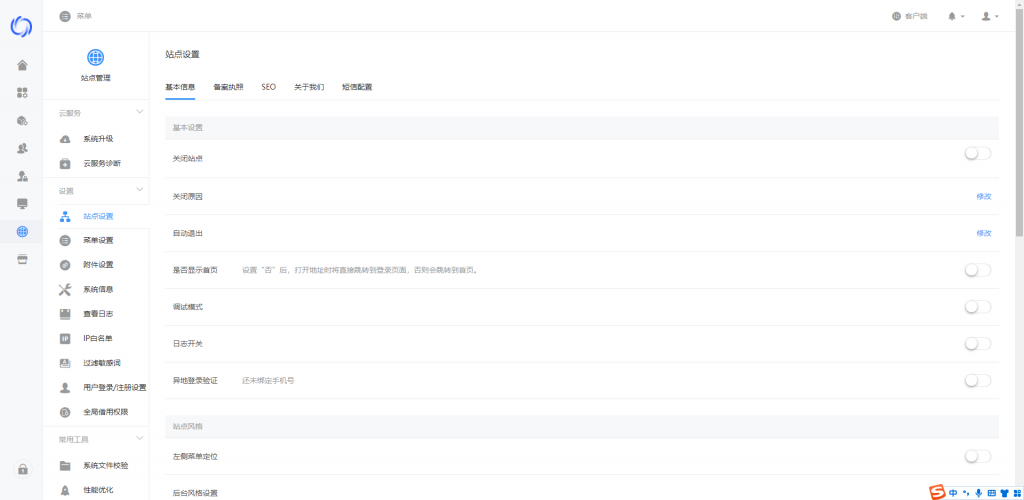The width and height of the screenshot is (1024, 500).
Task: Click 修改 link for 关闭原因
Action: pos(983,196)
